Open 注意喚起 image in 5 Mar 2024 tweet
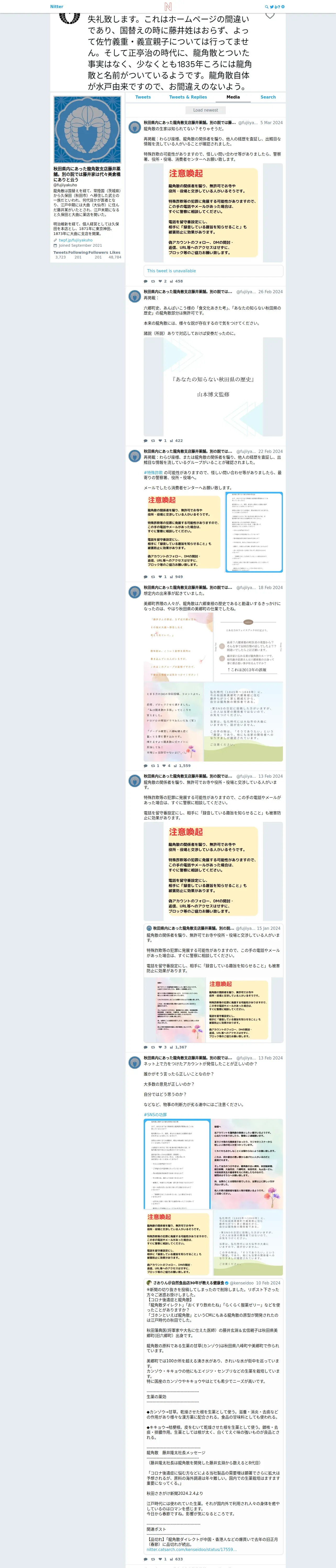The width and height of the screenshot is (336, 1568). click(x=214, y=212)
